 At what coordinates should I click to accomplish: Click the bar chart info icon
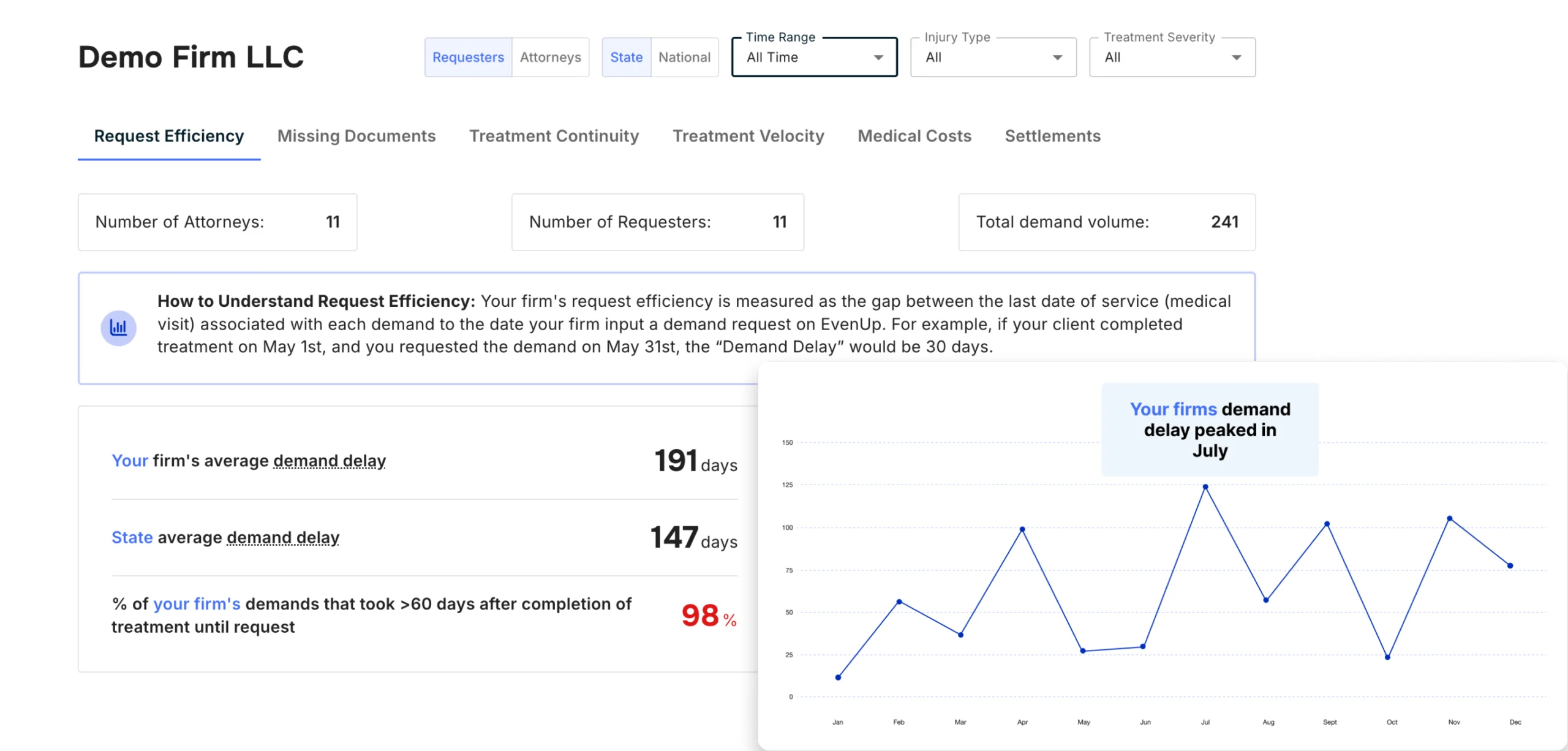click(118, 328)
